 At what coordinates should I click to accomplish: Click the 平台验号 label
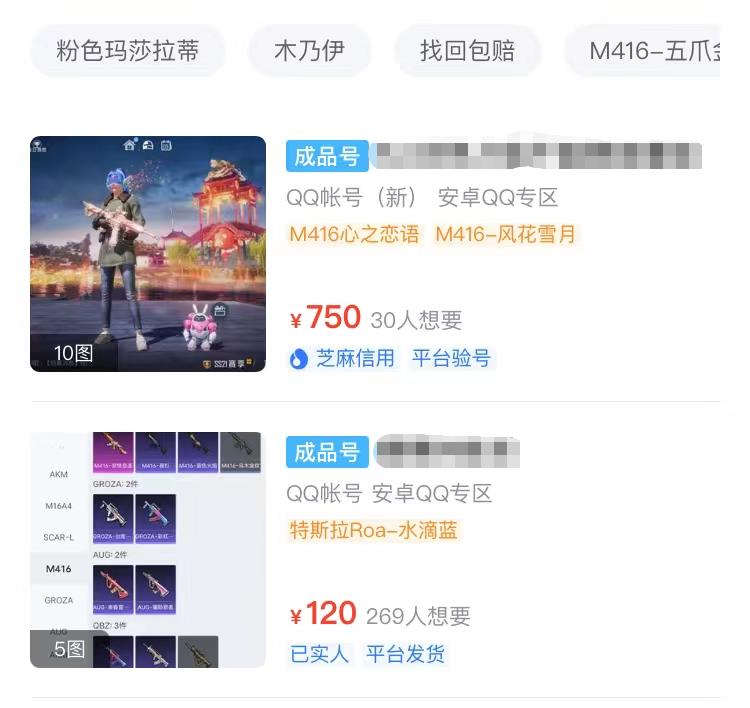(452, 358)
